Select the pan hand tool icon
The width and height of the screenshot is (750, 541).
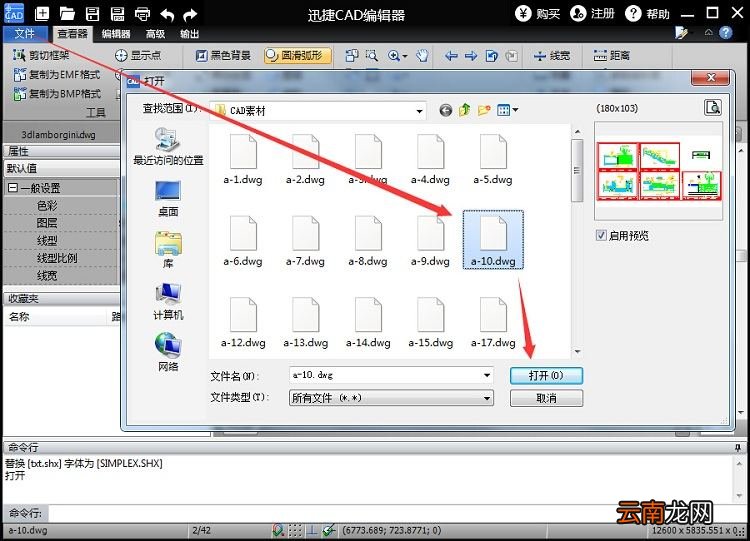coord(422,56)
